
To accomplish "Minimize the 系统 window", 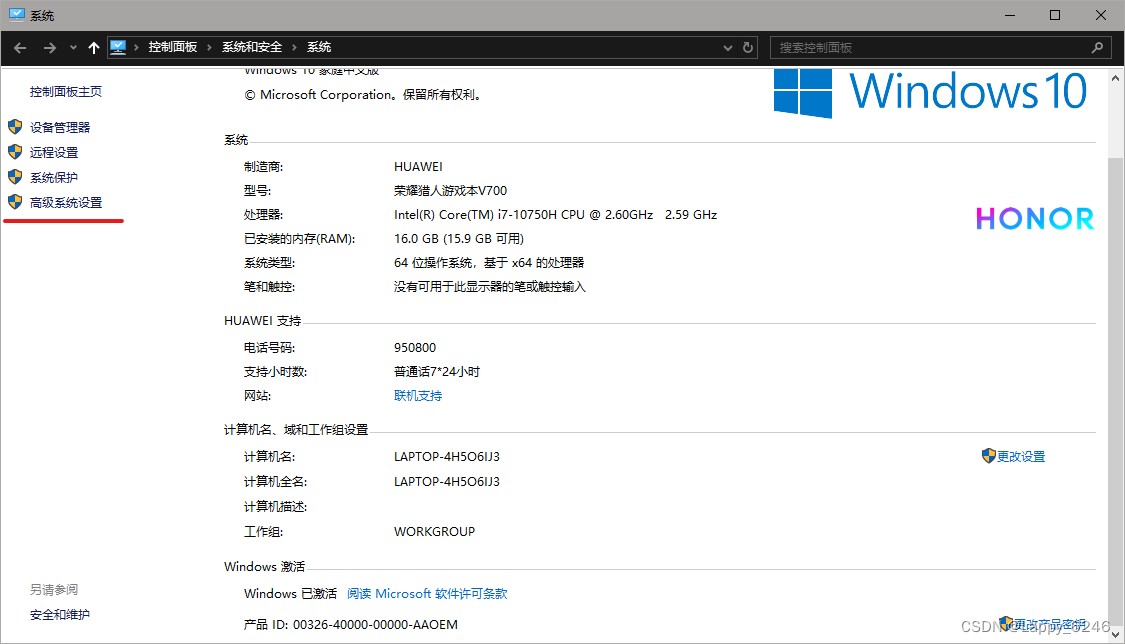I will pyautogui.click(x=1010, y=15).
